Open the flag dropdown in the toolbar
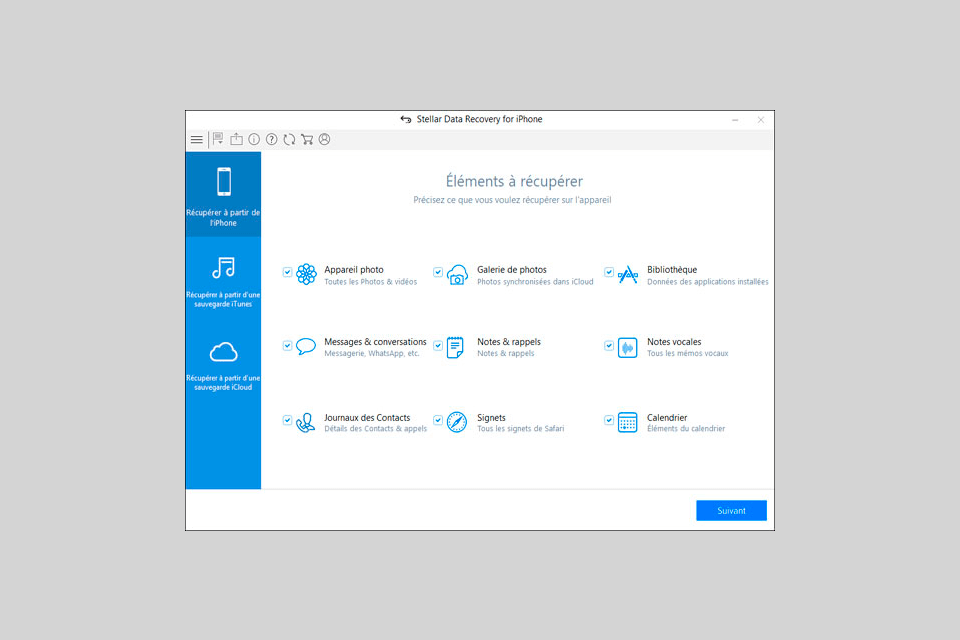 [x=218, y=140]
